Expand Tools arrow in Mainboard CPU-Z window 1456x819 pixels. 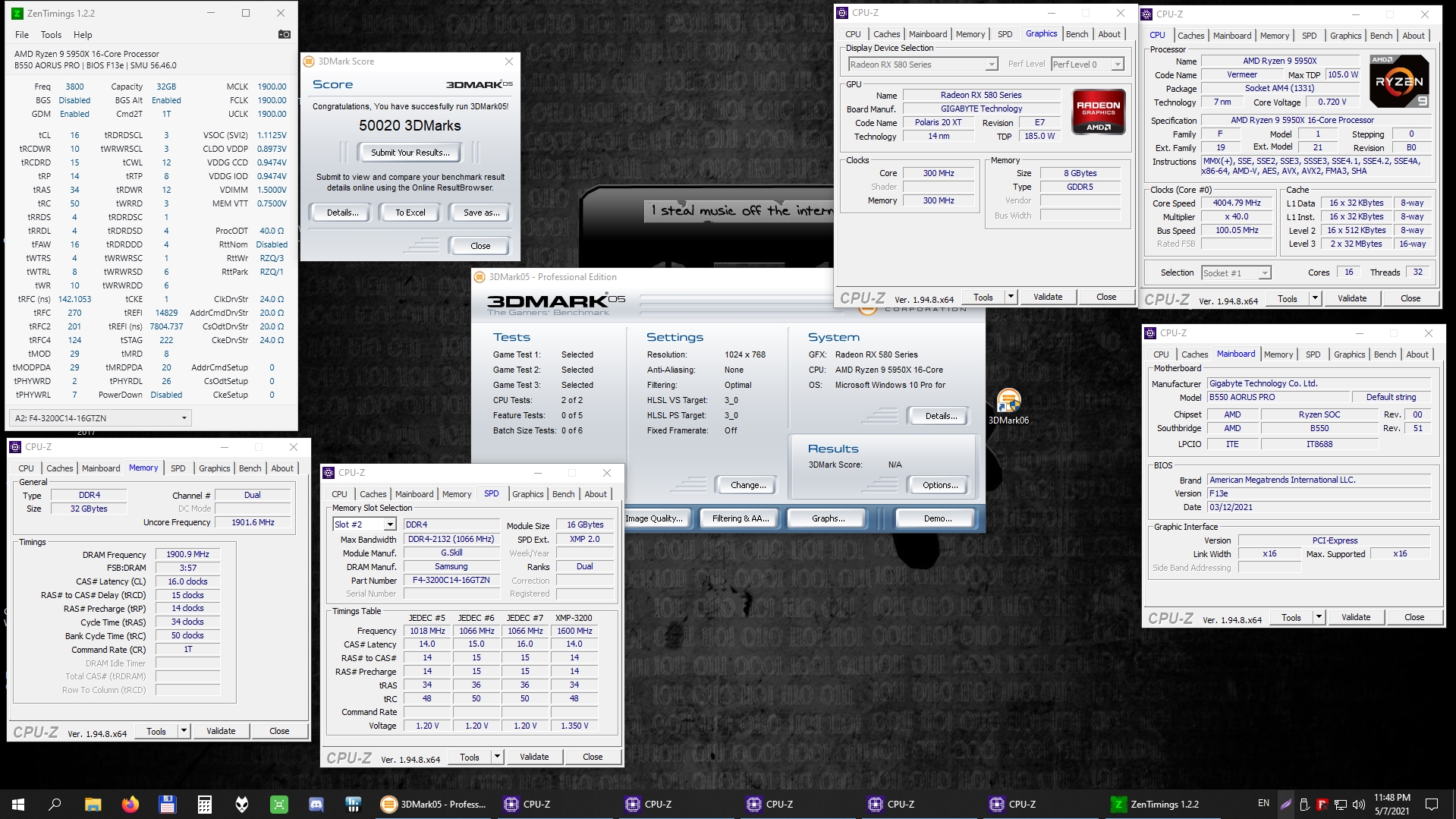tap(1319, 617)
